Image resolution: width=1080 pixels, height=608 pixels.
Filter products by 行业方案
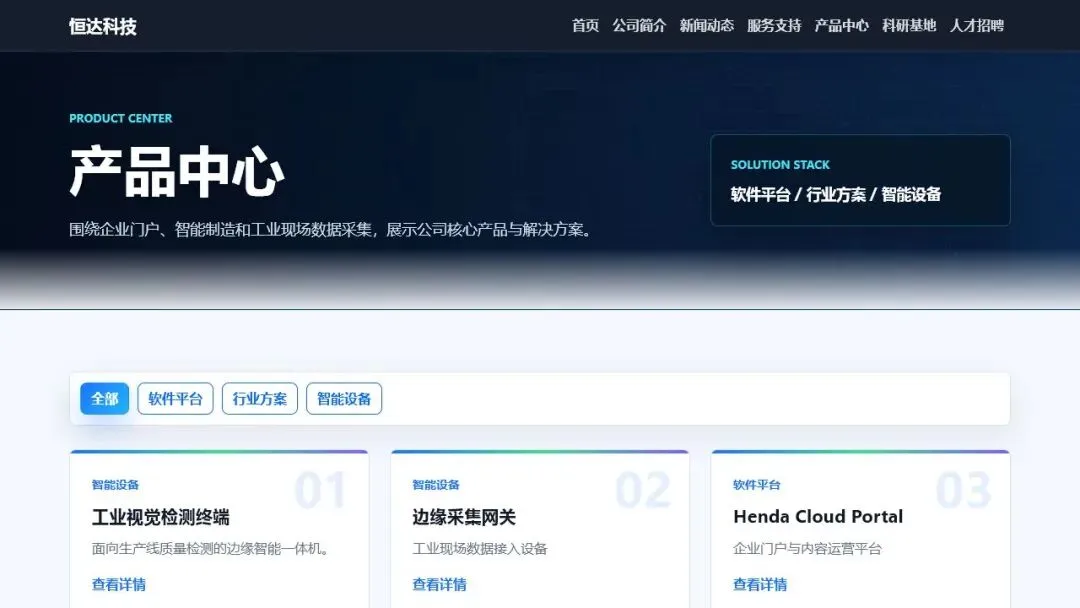(x=260, y=399)
